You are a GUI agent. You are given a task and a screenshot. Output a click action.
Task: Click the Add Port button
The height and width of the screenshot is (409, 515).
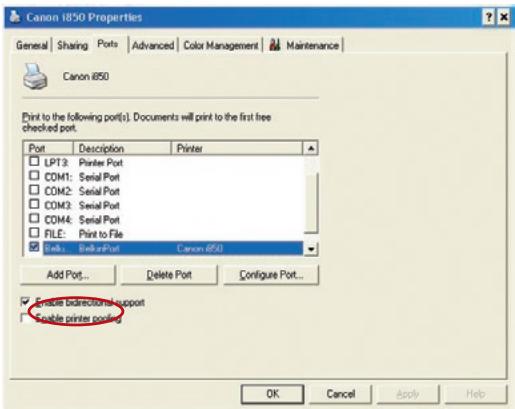pyautogui.click(x=68, y=275)
